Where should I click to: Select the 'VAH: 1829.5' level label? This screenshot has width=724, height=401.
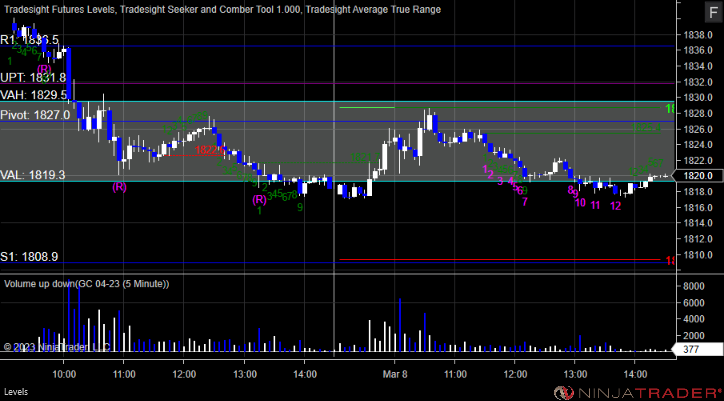click(33, 95)
